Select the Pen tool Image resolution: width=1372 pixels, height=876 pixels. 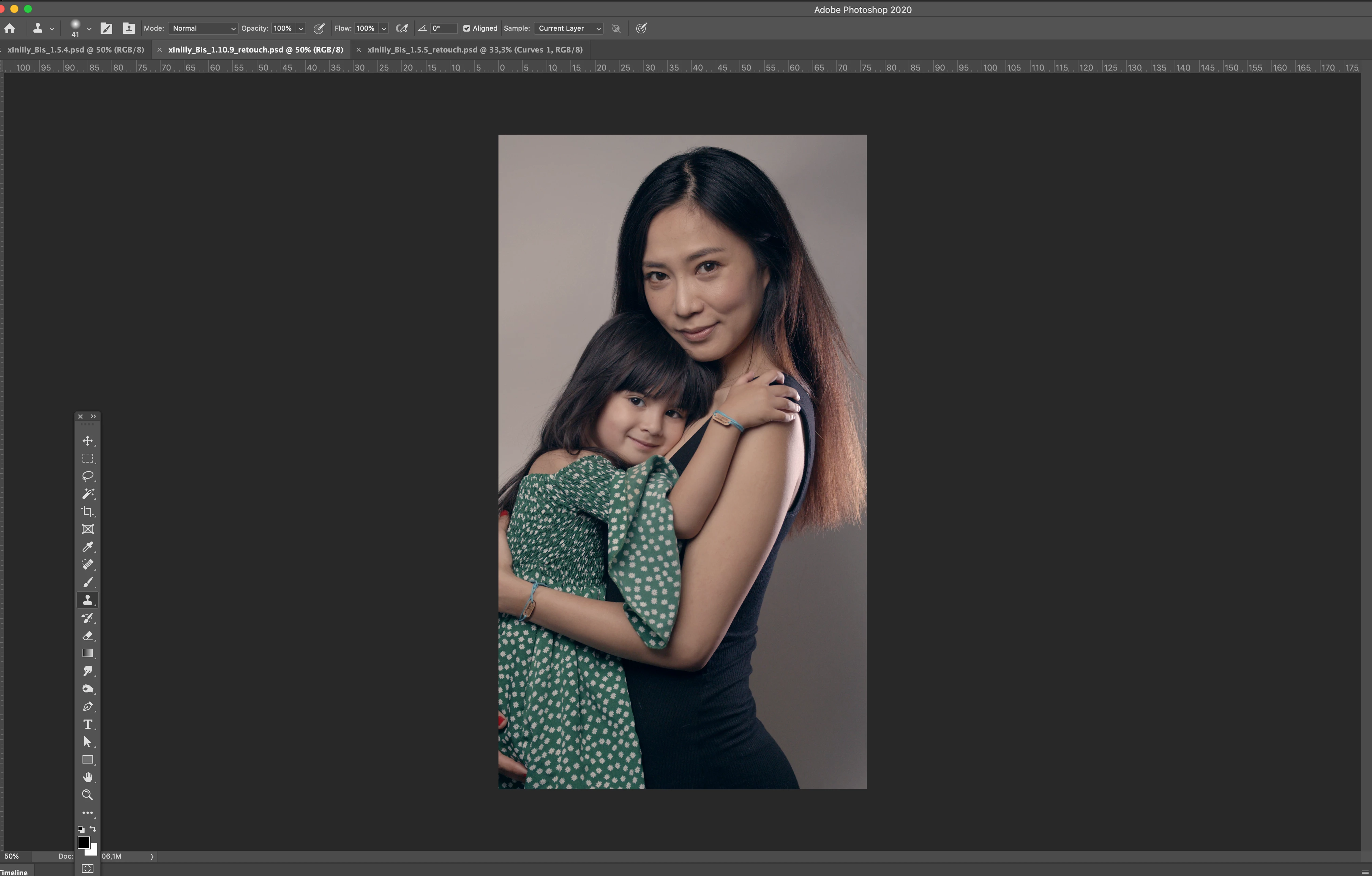pyautogui.click(x=87, y=707)
